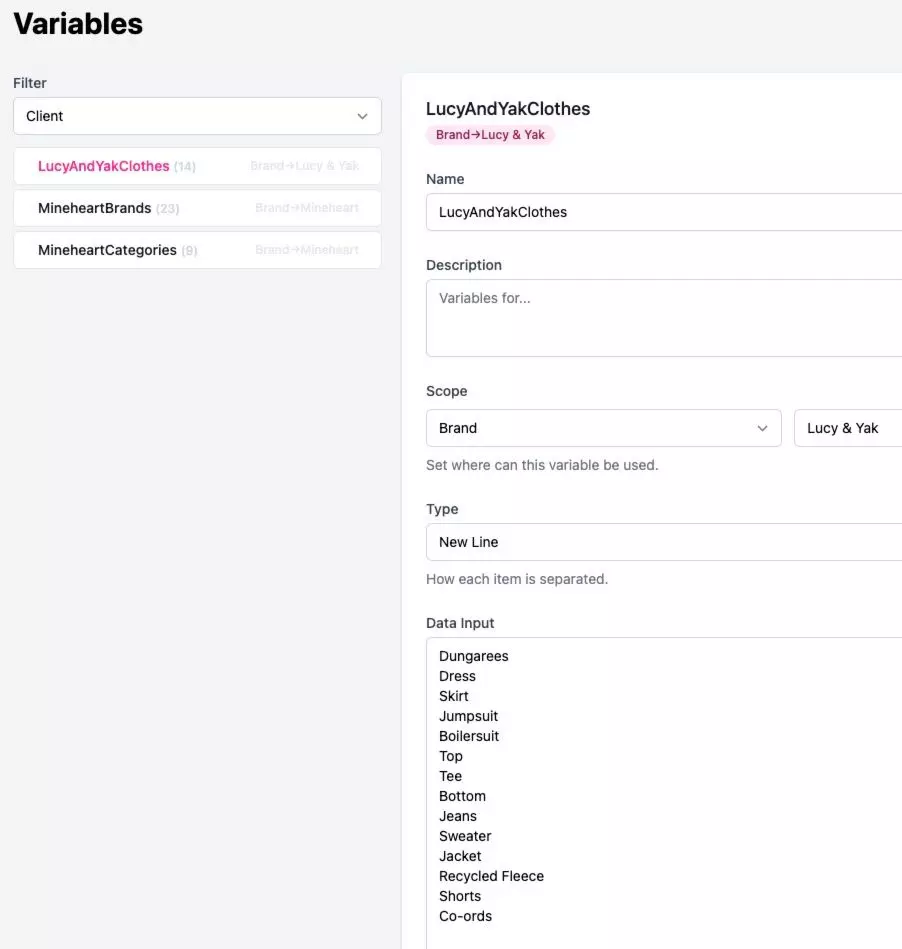The width and height of the screenshot is (902, 949).
Task: Open the Lucy & Yak scope selector
Action: point(848,428)
